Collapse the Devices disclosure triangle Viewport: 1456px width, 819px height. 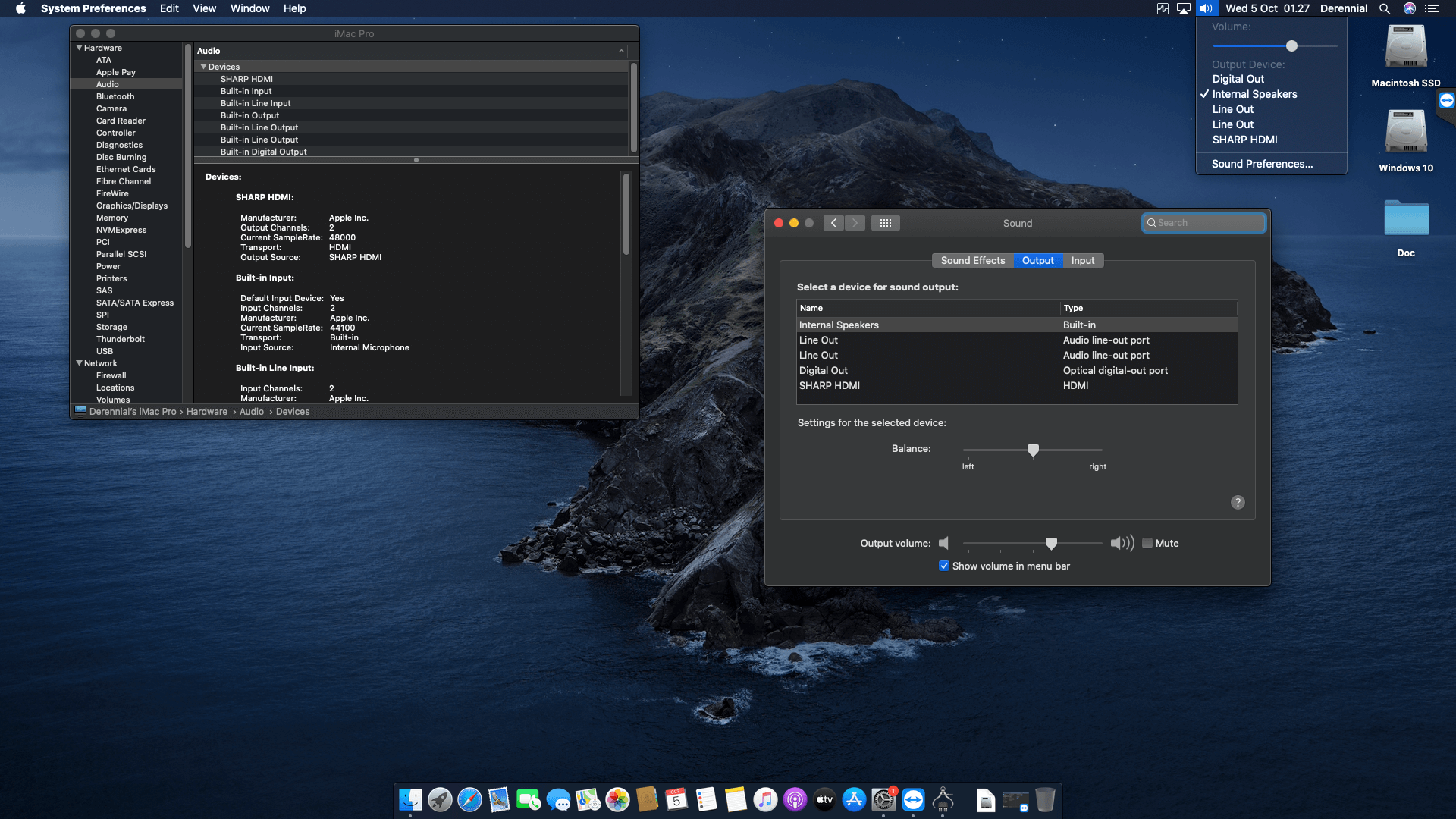pos(203,67)
